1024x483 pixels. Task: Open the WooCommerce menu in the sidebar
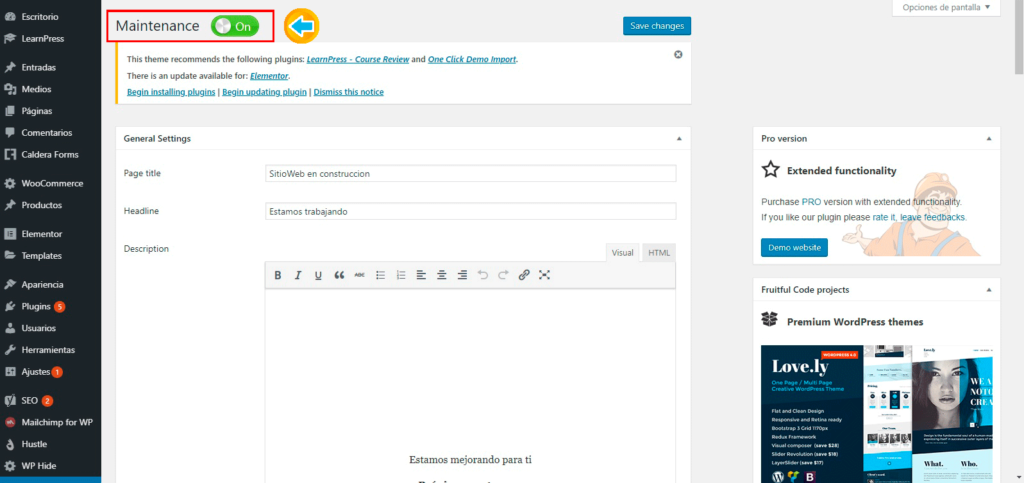tap(53, 183)
